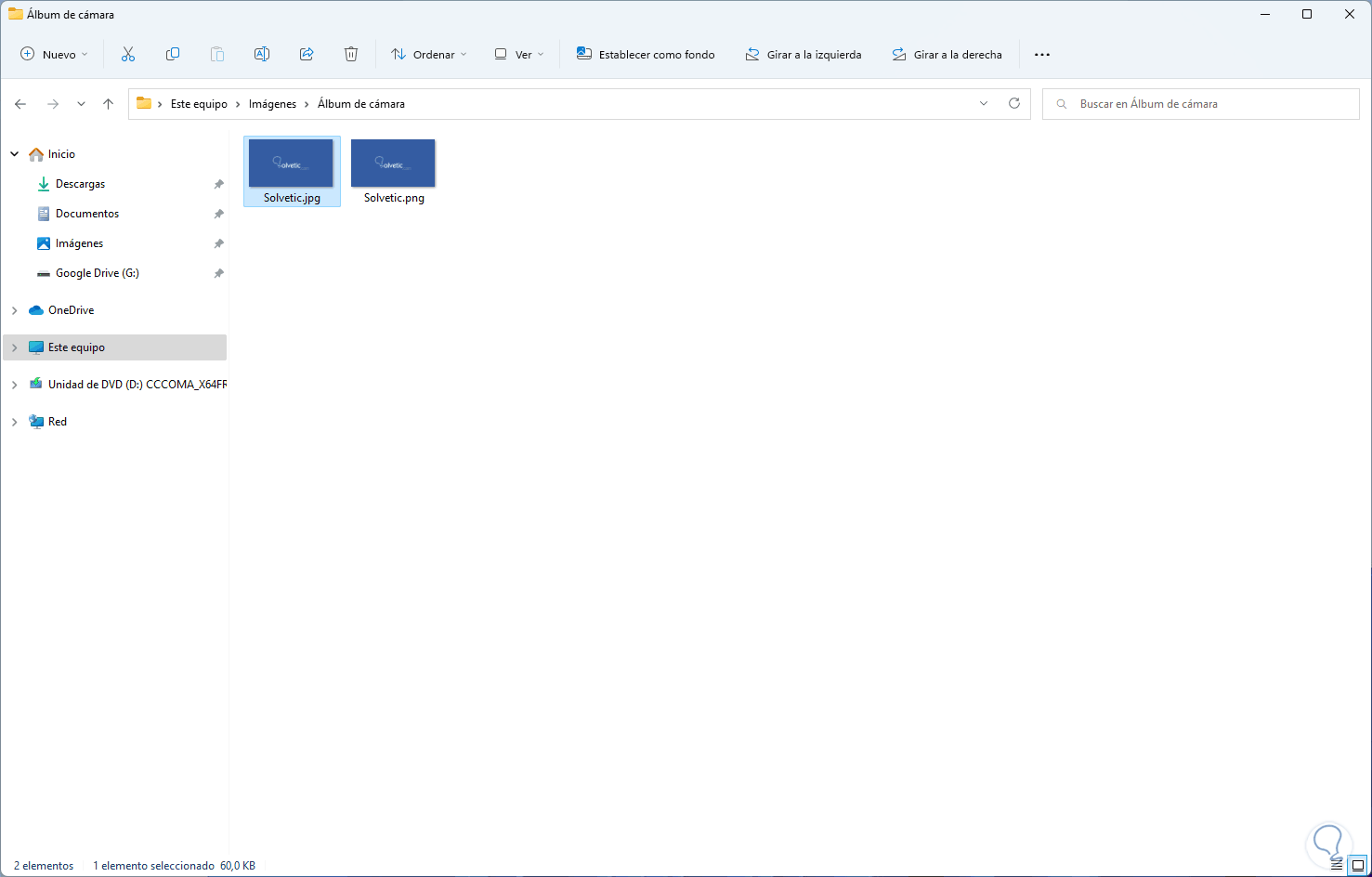Go forward with the right arrow
Screen dimensions: 1372x877
(x=53, y=104)
